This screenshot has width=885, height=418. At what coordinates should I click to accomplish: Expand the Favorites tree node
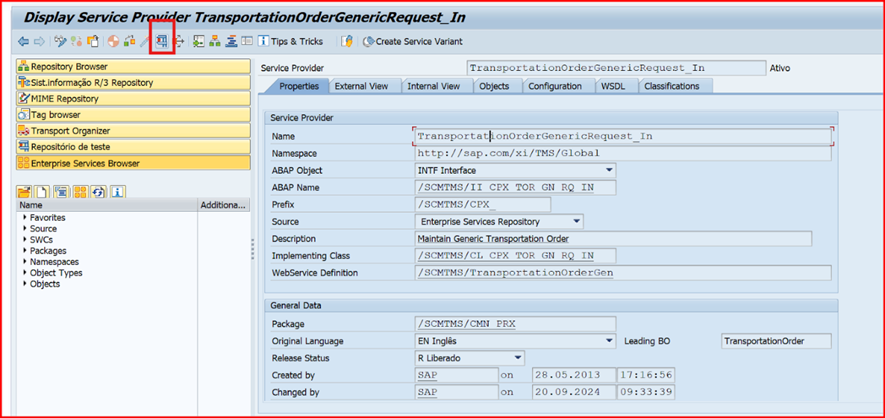click(25, 217)
